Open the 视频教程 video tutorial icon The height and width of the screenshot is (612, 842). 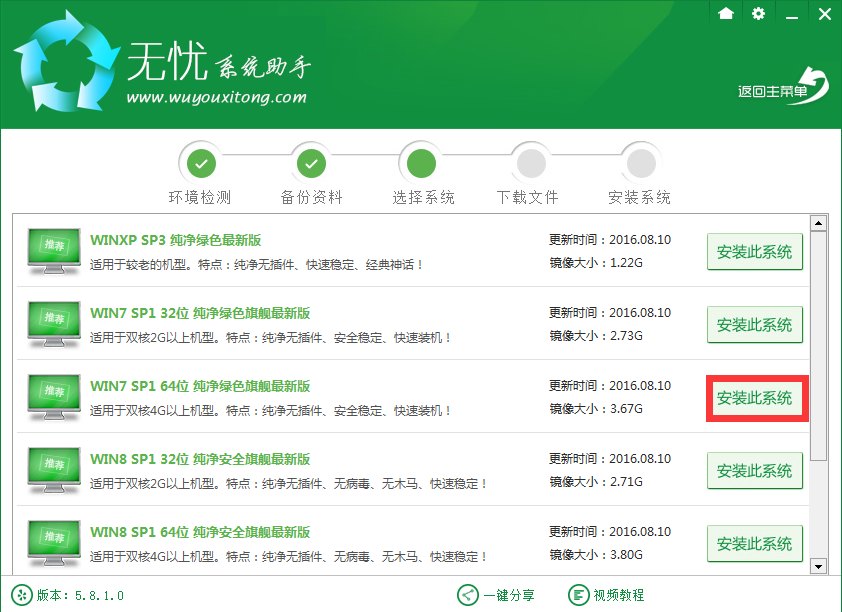click(x=579, y=595)
